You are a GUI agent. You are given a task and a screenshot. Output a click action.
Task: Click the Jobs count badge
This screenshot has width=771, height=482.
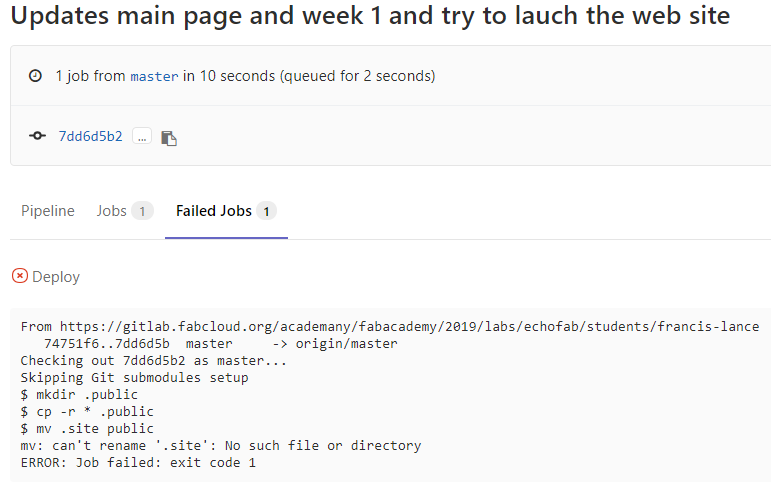[142, 211]
